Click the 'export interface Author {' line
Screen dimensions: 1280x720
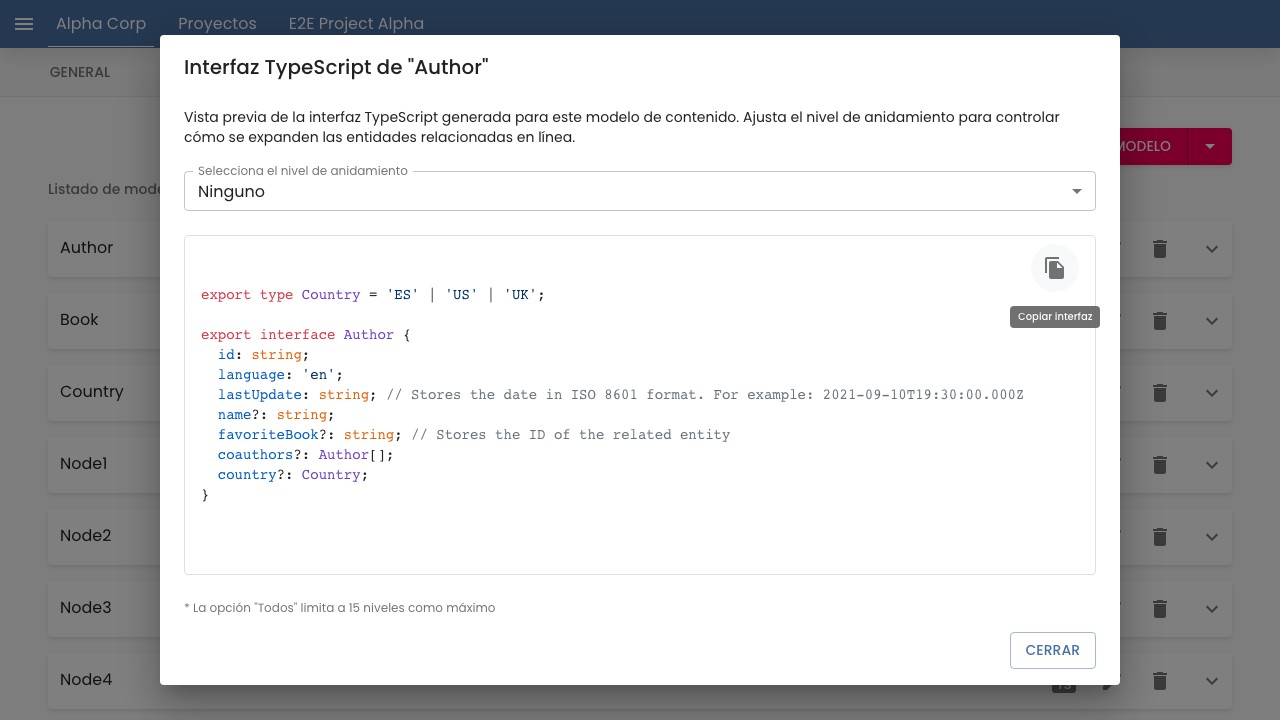[306, 335]
